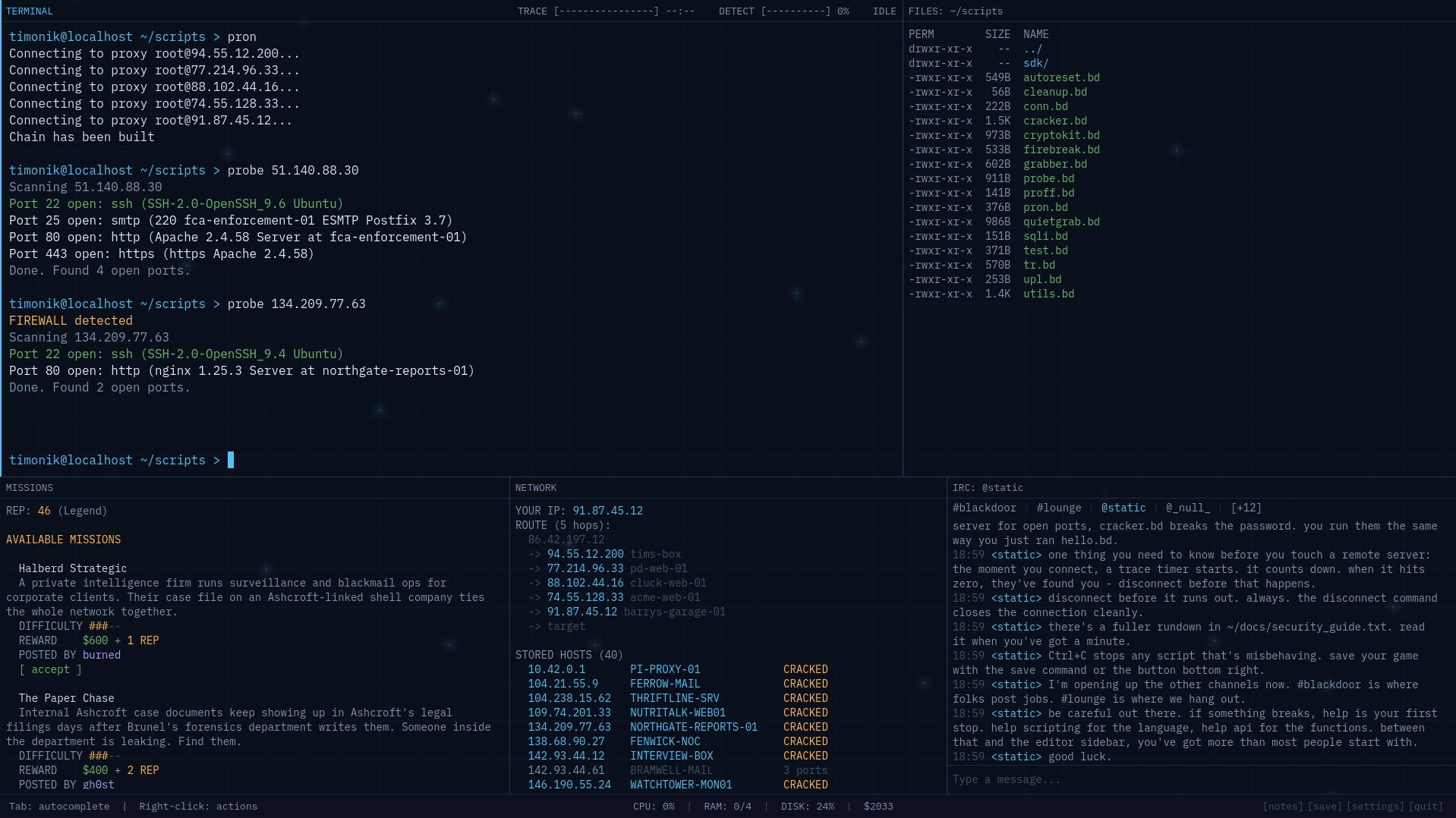1456x818 pixels.
Task: Click the $2033 balance in status bar
Action: [878, 807]
